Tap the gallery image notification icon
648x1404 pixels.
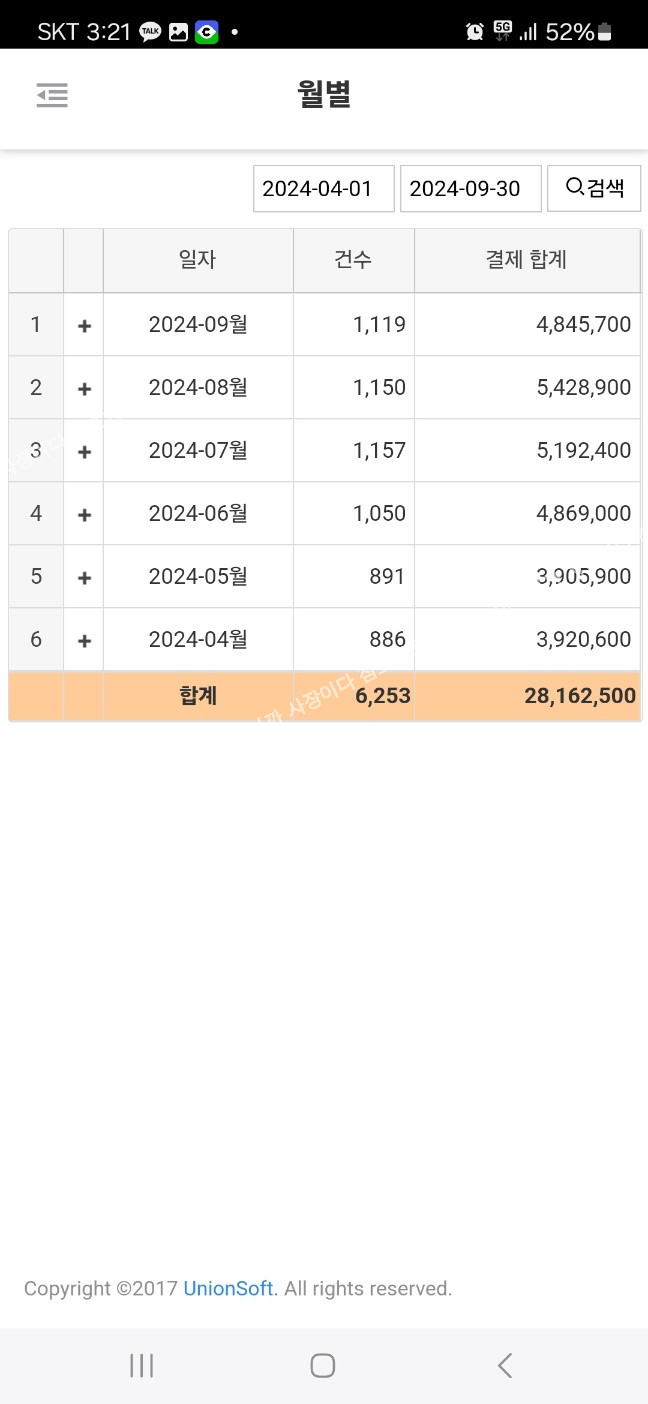point(178,32)
